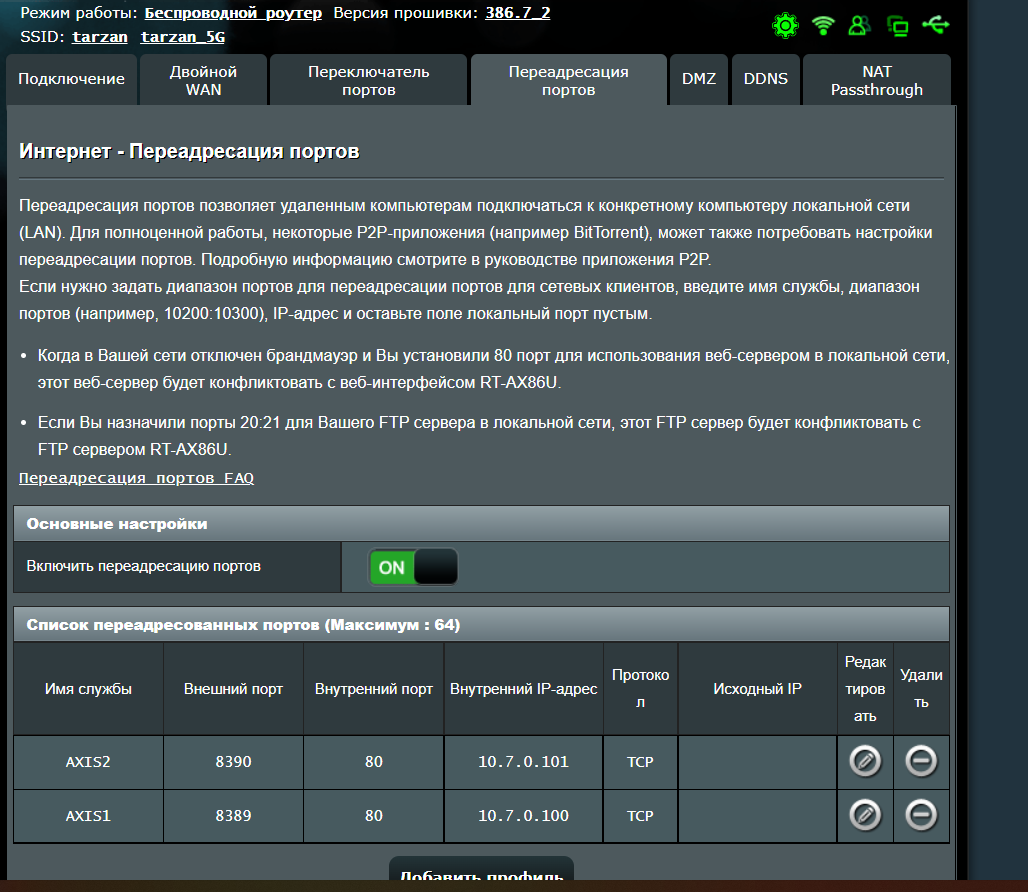Viewport: 1028px width, 892px height.
Task: Open the Двойной WAN tab
Action: click(x=203, y=80)
